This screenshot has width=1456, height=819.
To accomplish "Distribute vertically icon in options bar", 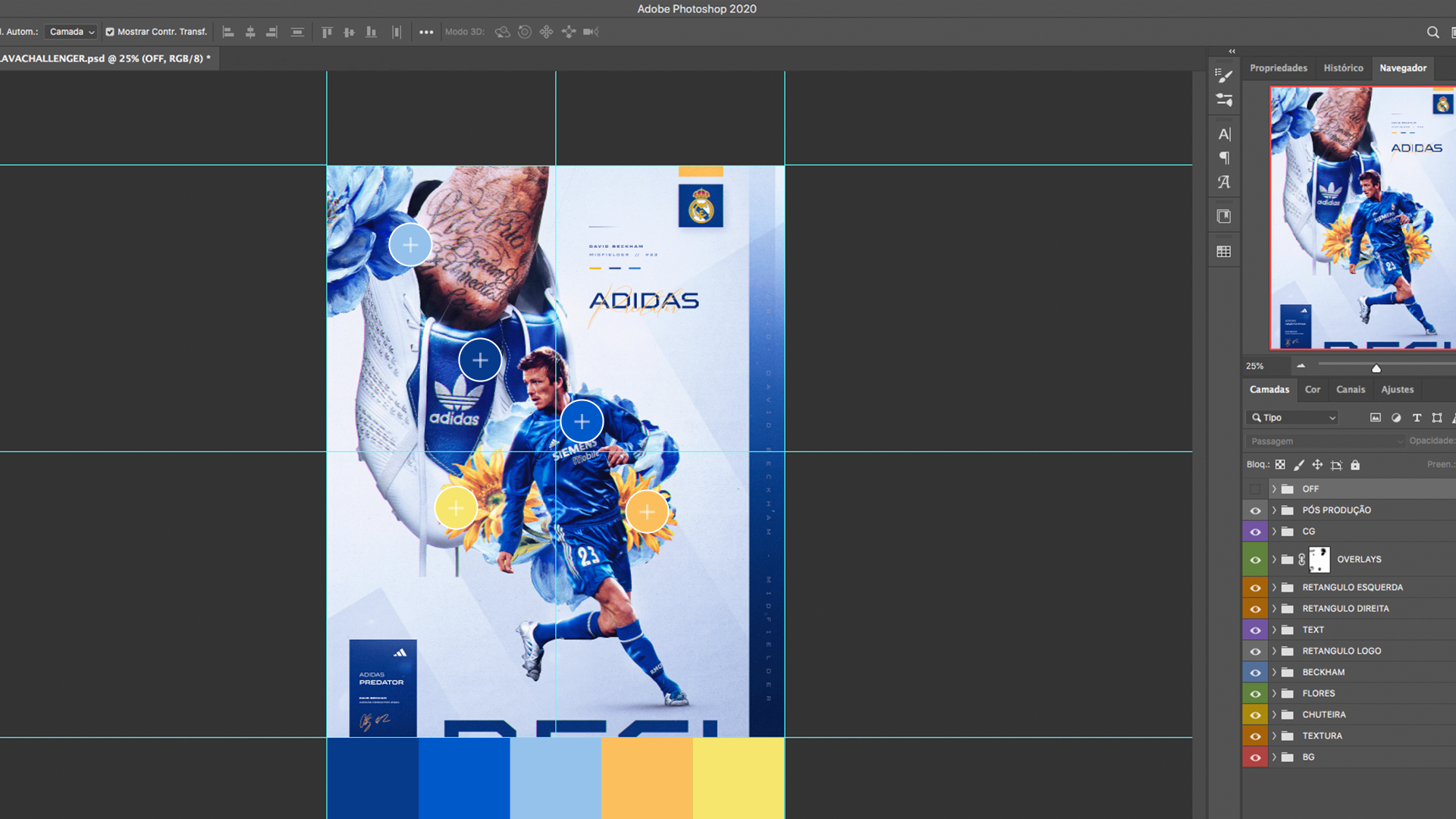I will (297, 32).
